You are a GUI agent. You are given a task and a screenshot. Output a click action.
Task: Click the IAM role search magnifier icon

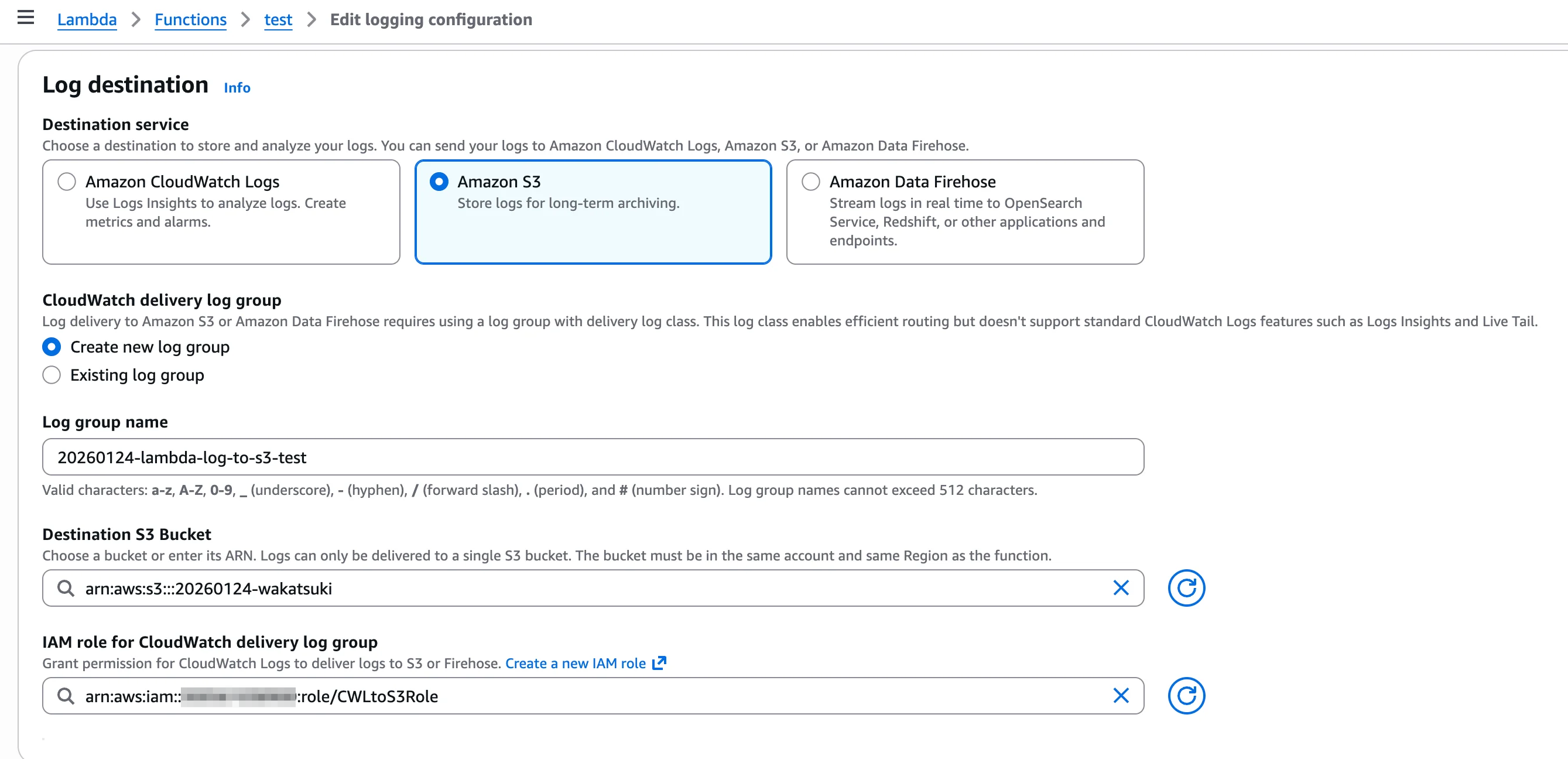66,695
